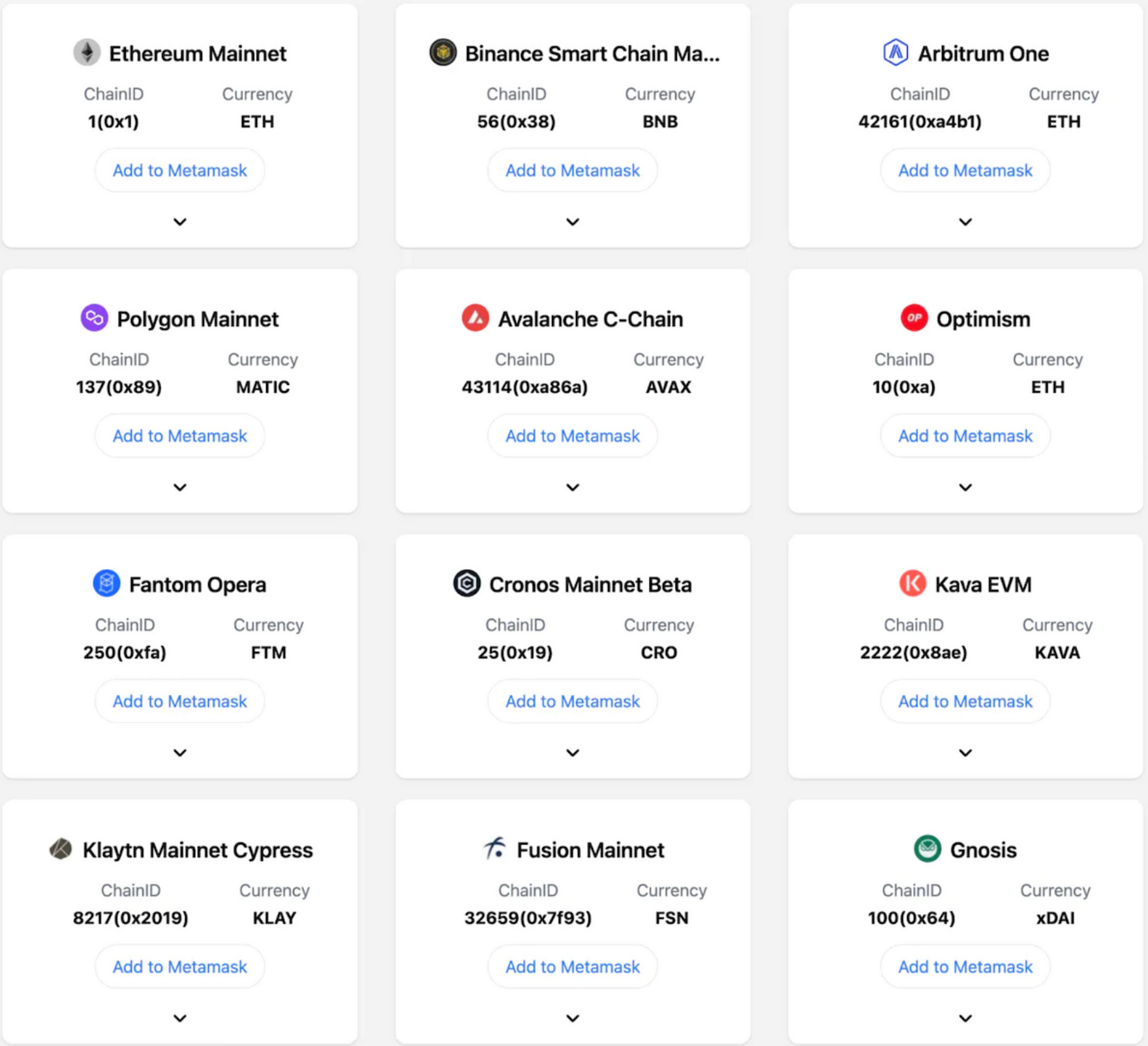Image resolution: width=1148 pixels, height=1046 pixels.
Task: Click the Arbitrum One logo icon
Action: coord(896,53)
